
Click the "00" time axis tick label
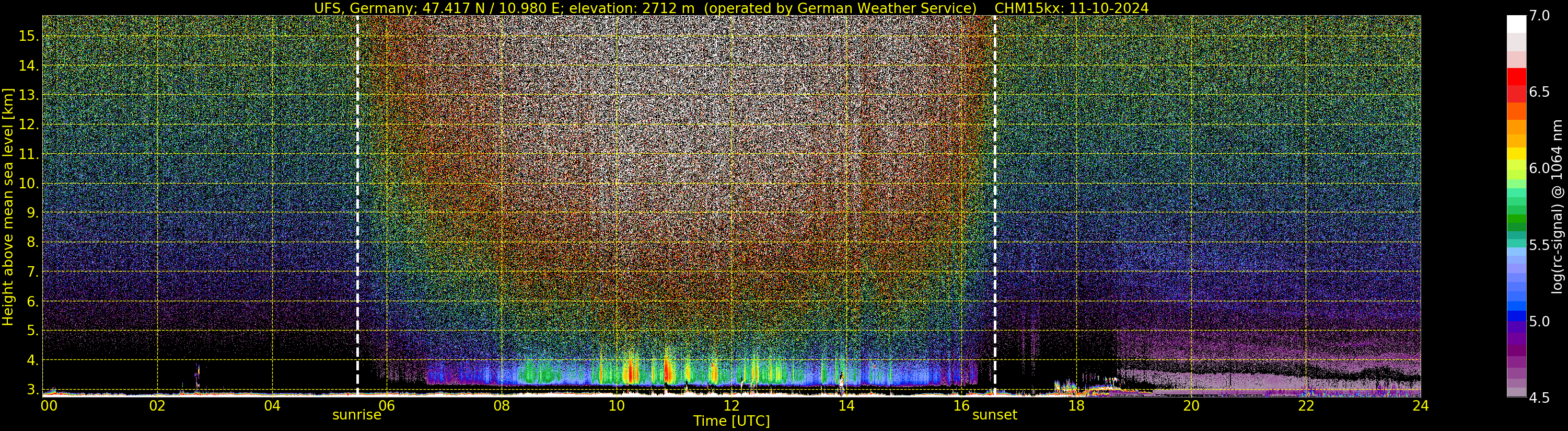coord(49,405)
